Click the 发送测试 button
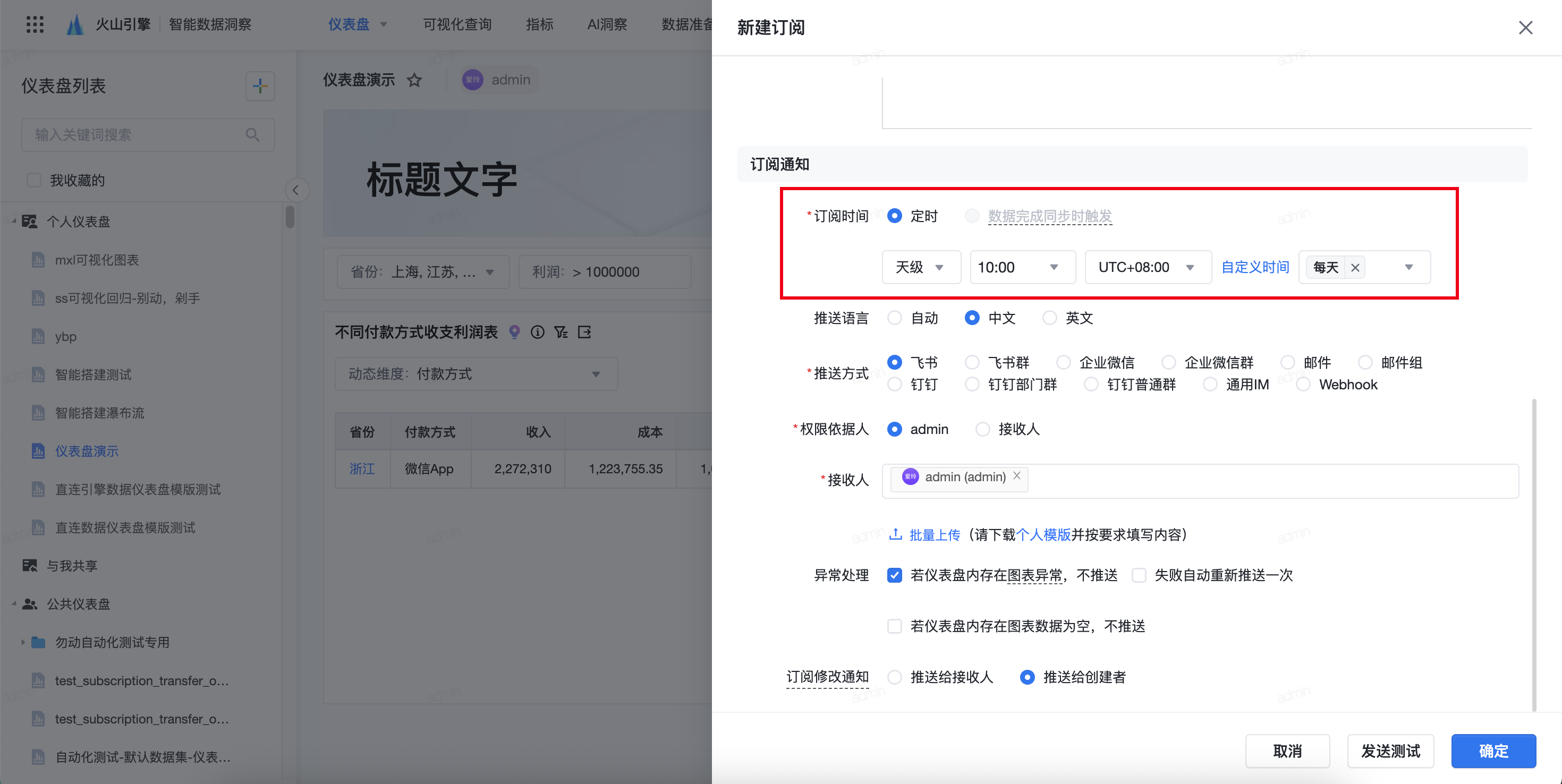 (x=1390, y=751)
